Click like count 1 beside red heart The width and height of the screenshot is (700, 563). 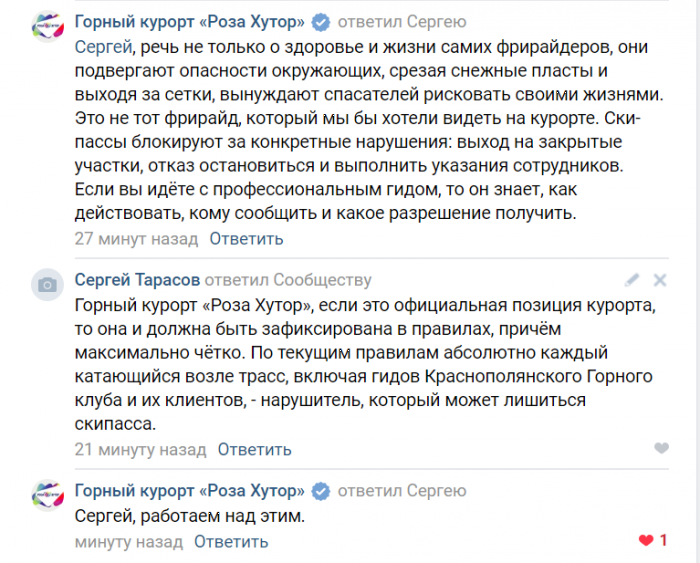click(663, 541)
